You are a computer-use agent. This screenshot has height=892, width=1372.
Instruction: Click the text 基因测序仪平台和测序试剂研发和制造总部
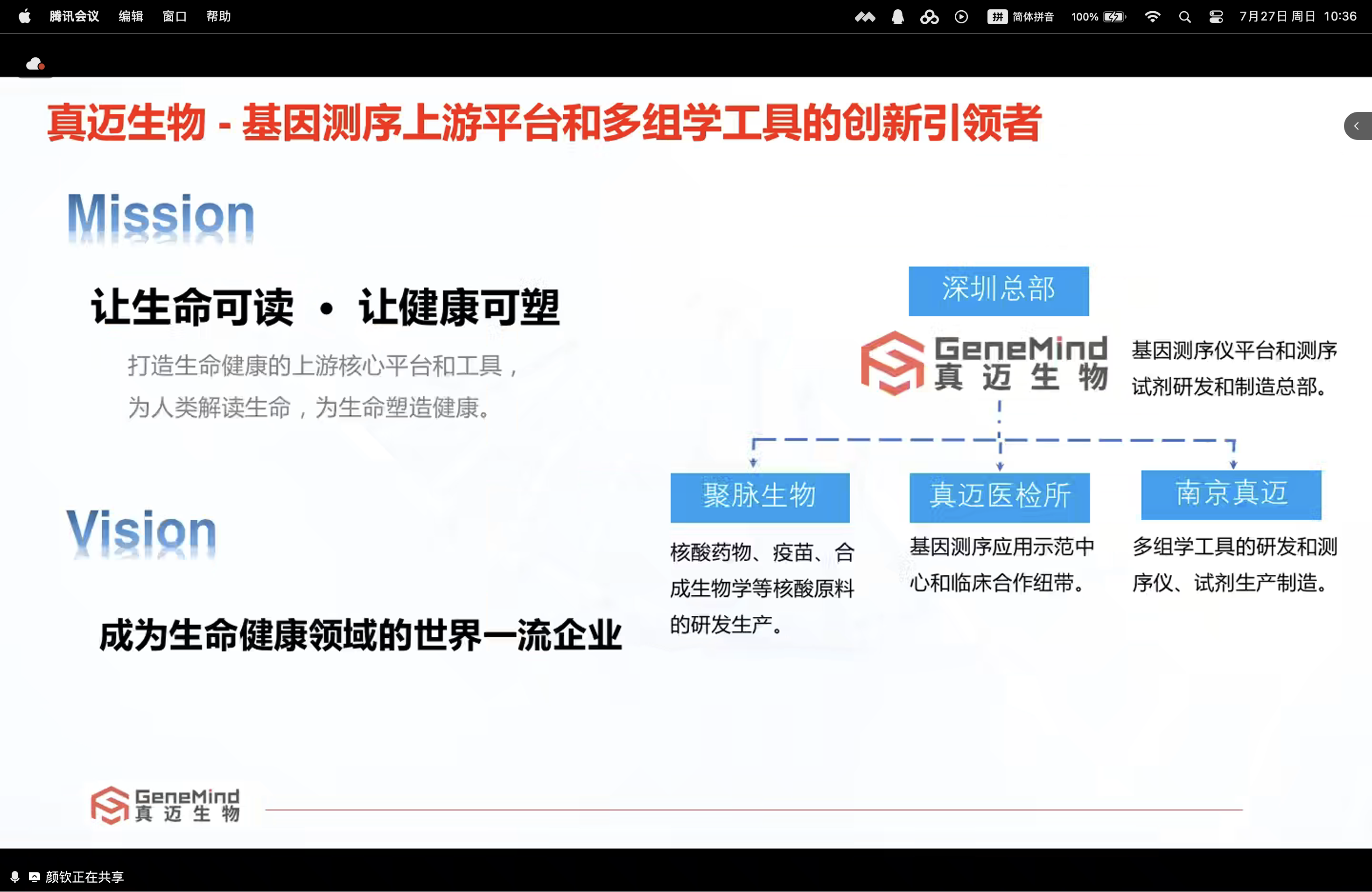coord(1234,368)
